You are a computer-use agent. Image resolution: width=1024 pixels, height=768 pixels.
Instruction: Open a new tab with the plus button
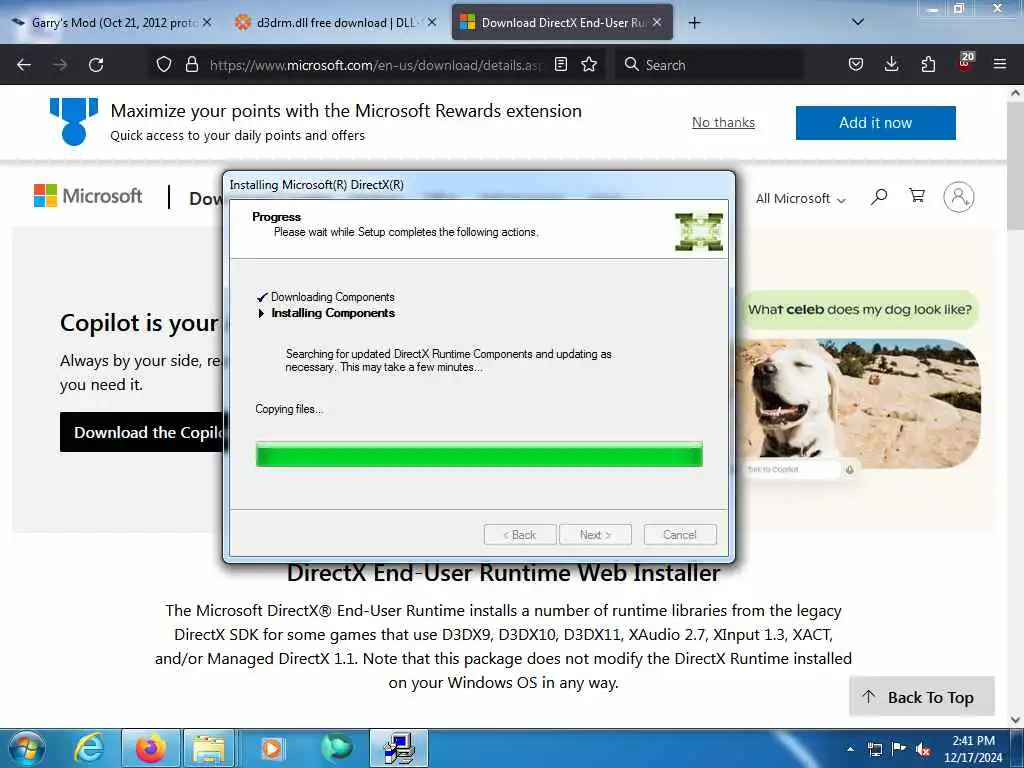694,23
